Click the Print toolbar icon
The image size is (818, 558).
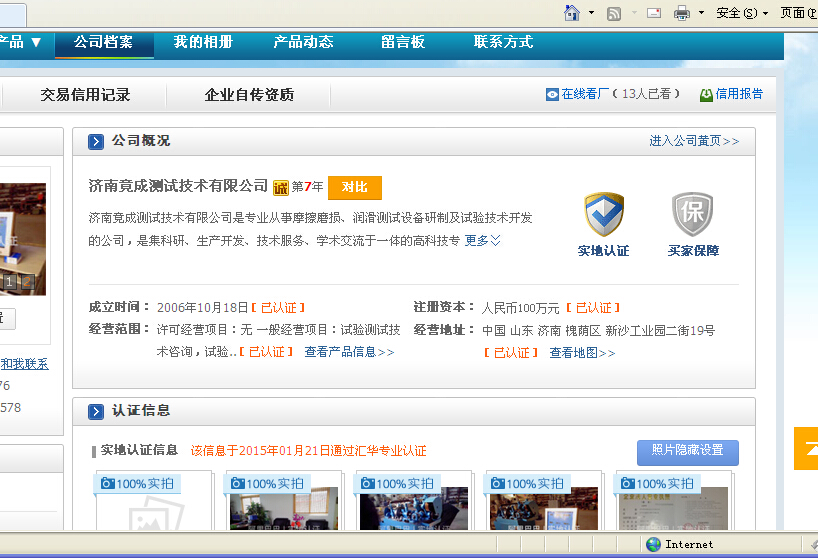coord(681,13)
